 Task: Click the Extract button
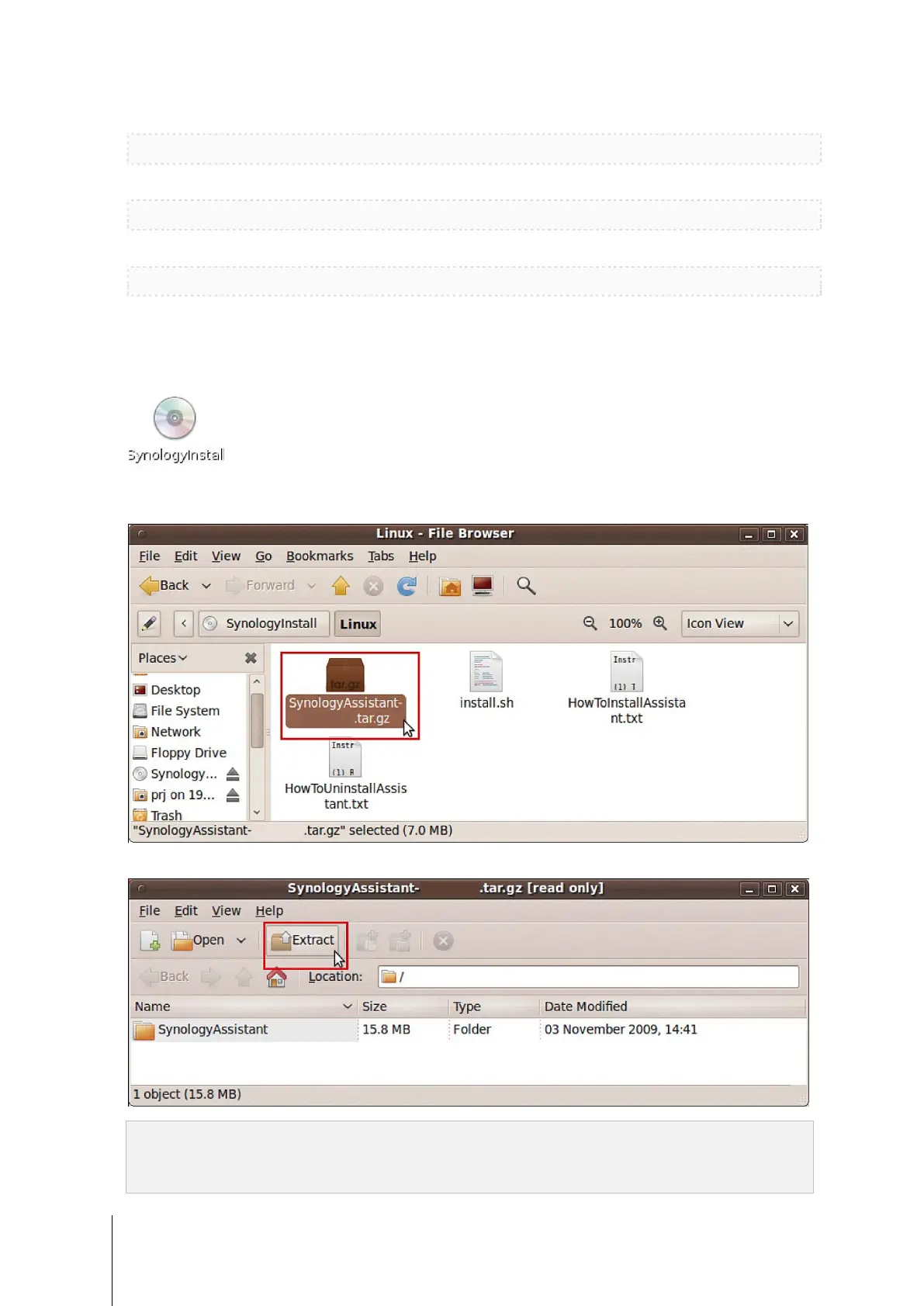pyautogui.click(x=303, y=941)
